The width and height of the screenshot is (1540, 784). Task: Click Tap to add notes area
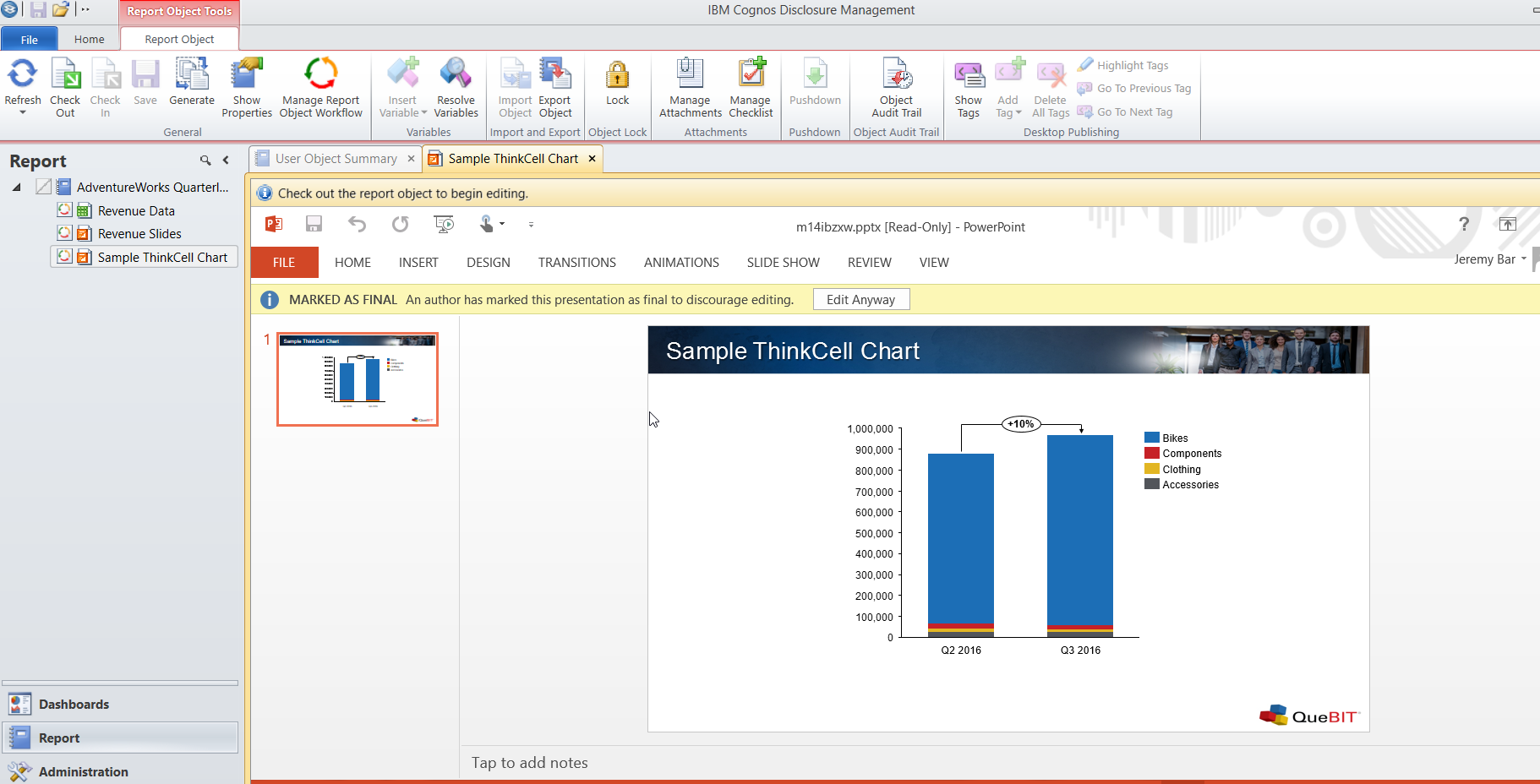[x=530, y=763]
